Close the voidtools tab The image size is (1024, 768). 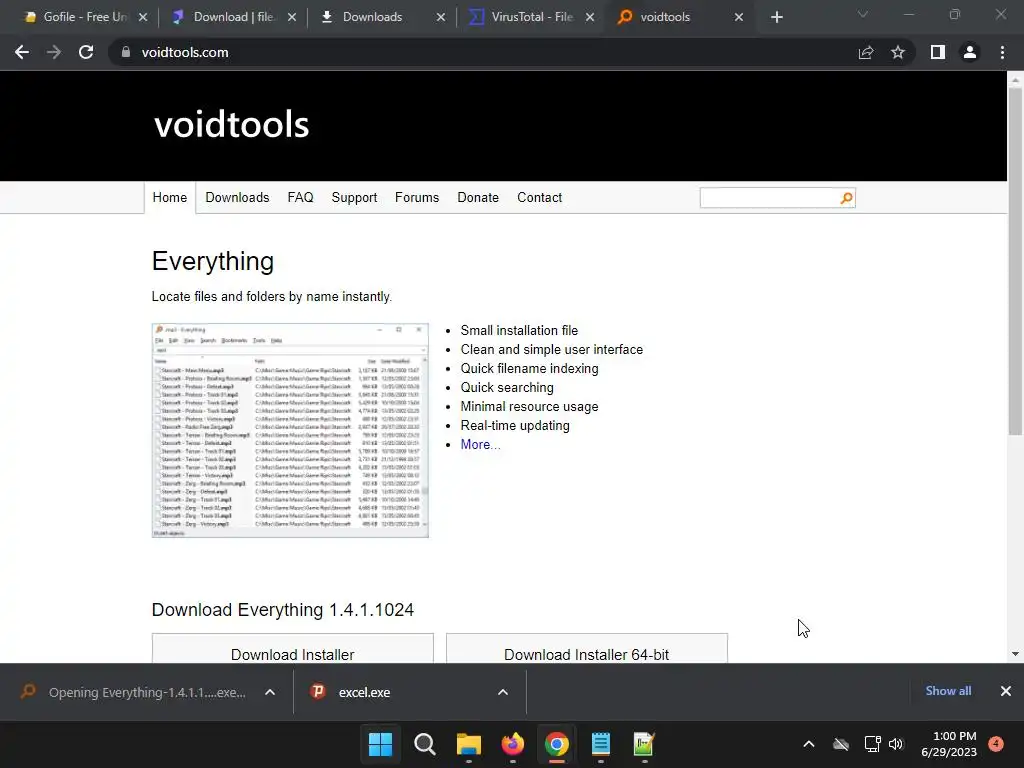click(x=739, y=17)
